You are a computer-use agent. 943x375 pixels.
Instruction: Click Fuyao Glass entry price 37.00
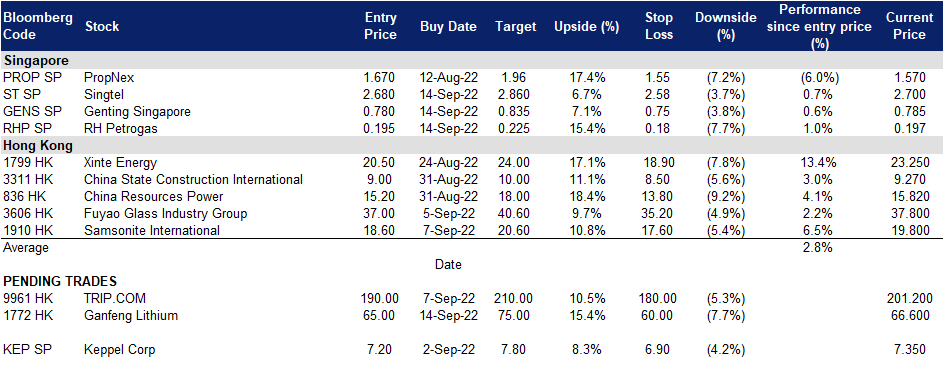click(x=380, y=213)
